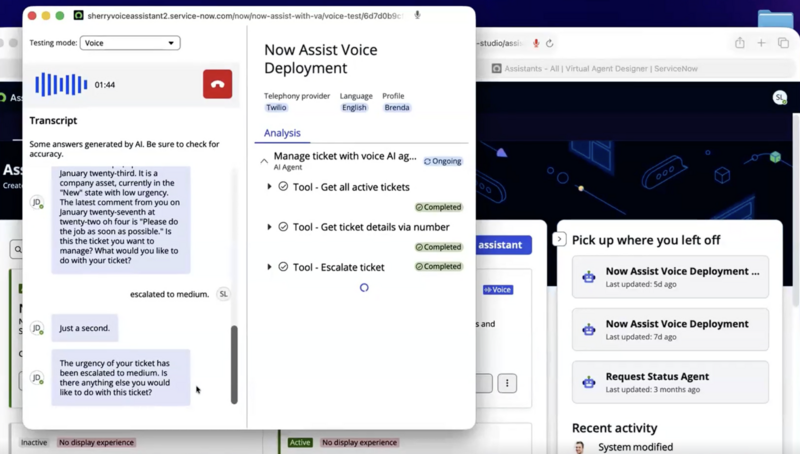Click the English language tag

point(354,108)
